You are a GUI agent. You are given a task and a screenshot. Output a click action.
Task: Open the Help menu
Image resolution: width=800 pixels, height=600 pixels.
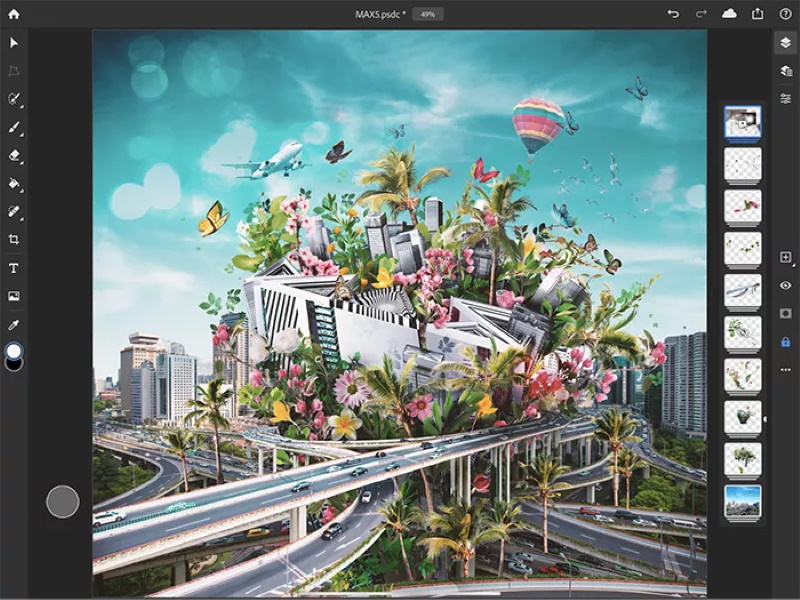[785, 14]
